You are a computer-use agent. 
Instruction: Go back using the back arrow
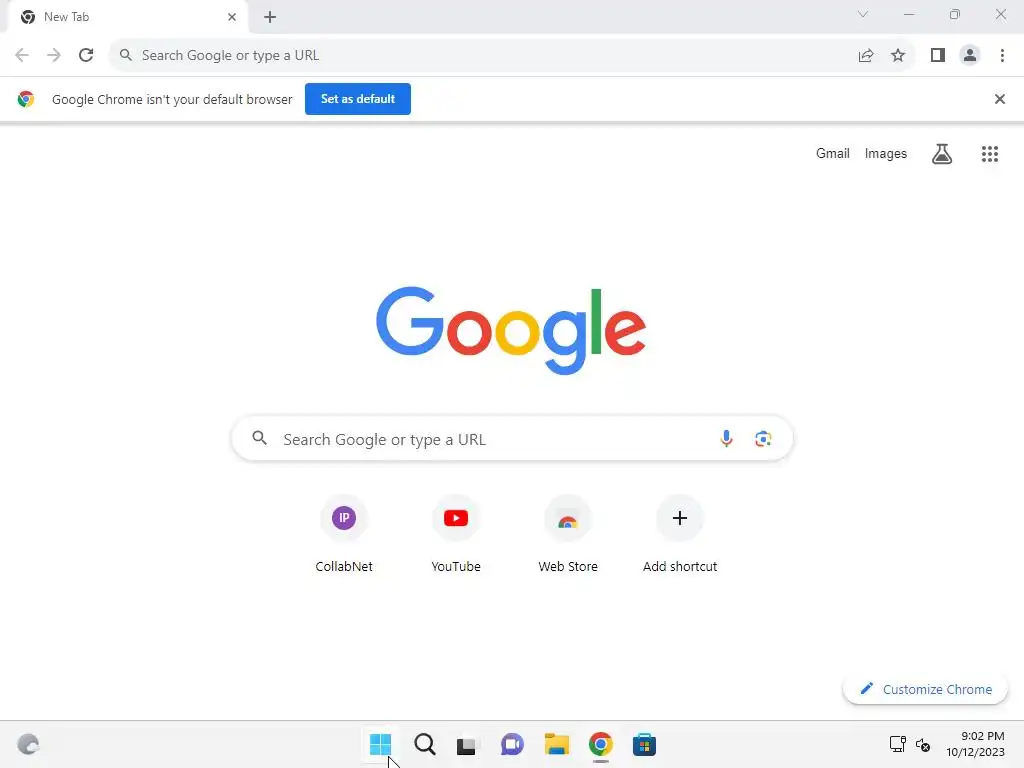[x=22, y=56]
